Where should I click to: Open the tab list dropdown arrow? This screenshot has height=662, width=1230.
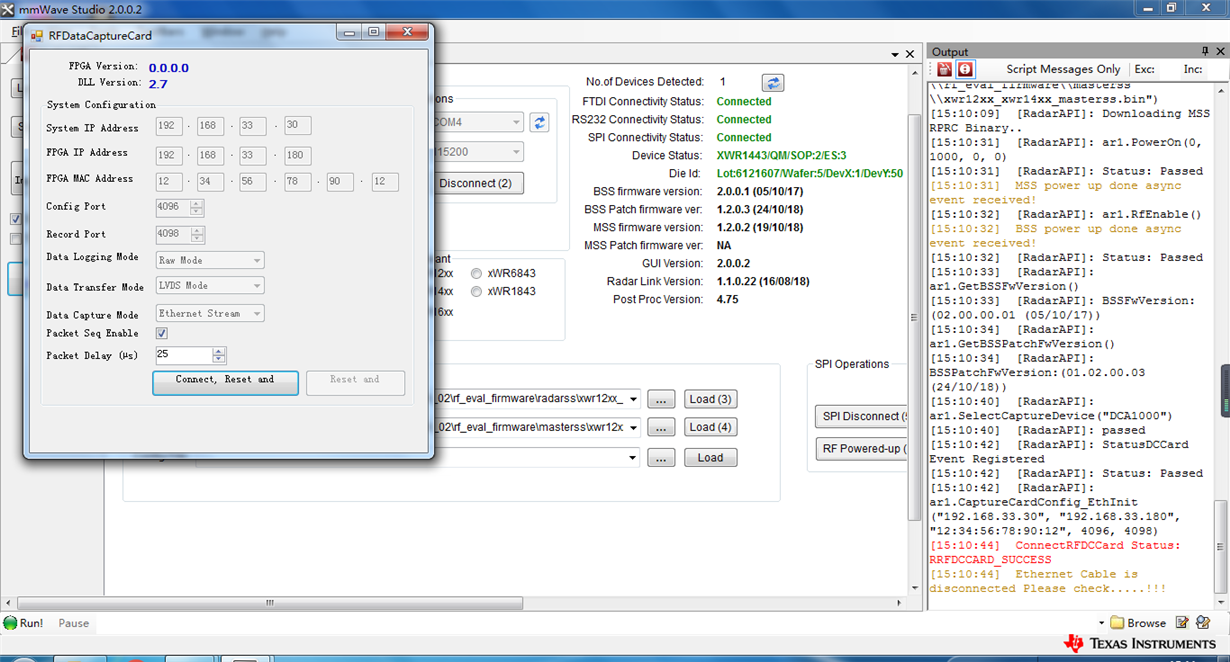[x=895, y=54]
